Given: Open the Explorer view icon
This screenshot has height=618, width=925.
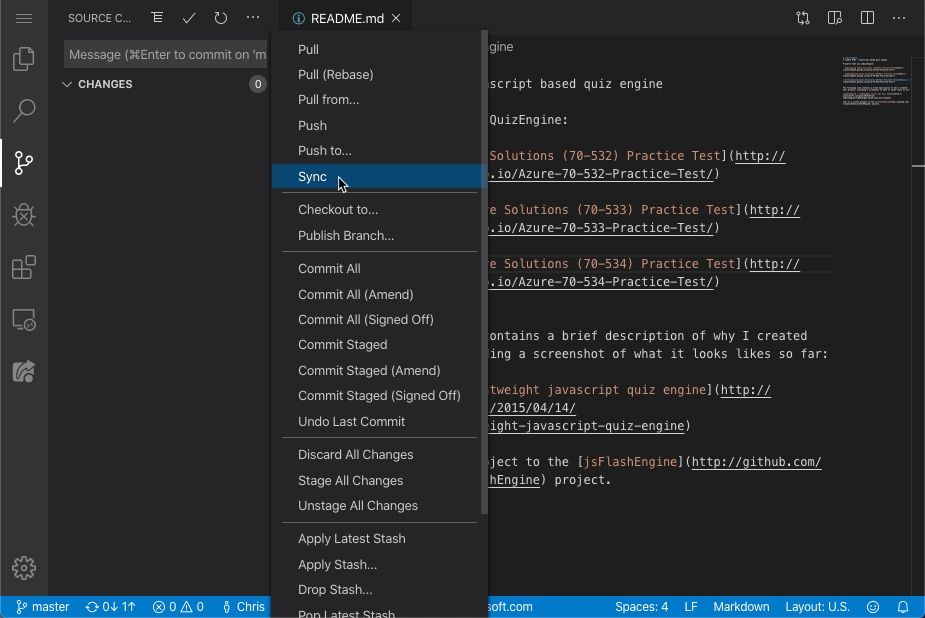Looking at the screenshot, I should click(24, 58).
